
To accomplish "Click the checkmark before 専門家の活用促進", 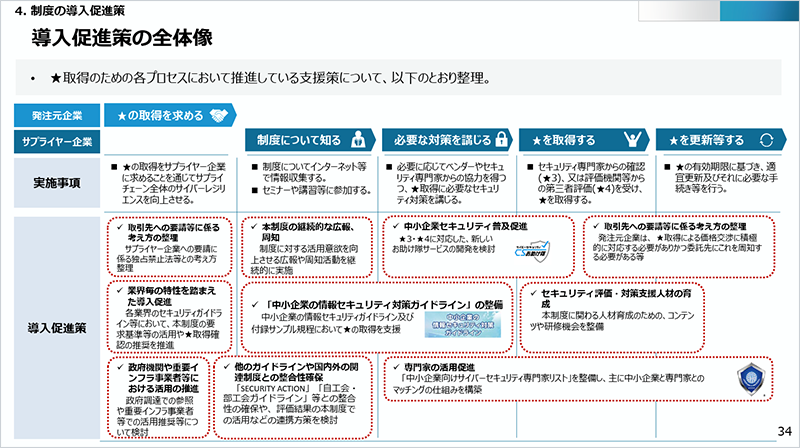I will coord(396,367).
